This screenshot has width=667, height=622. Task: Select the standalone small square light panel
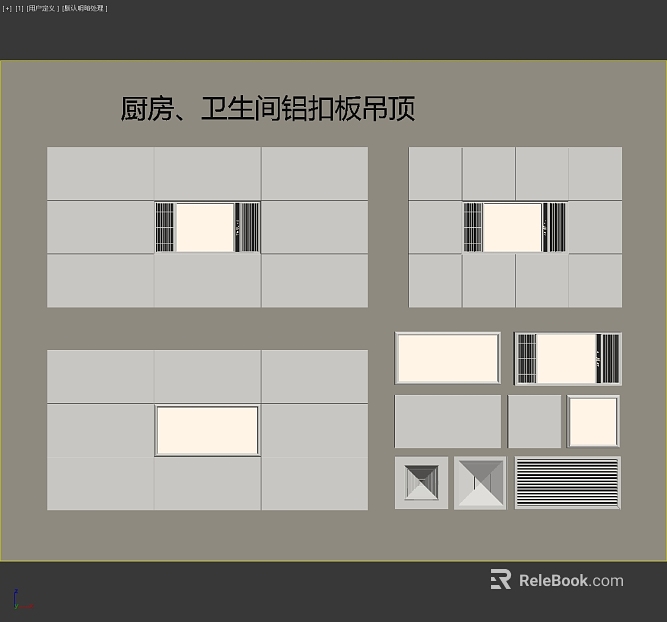click(593, 421)
